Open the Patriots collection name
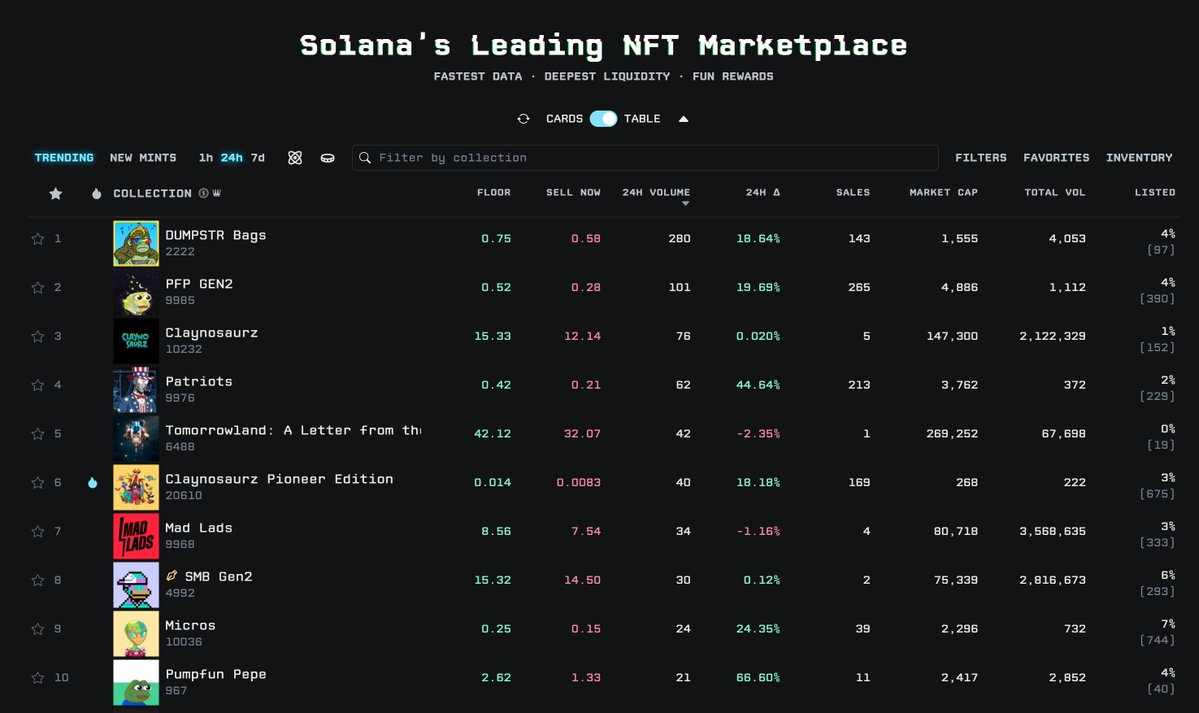Screen dimensions: 1199x713 coord(199,381)
